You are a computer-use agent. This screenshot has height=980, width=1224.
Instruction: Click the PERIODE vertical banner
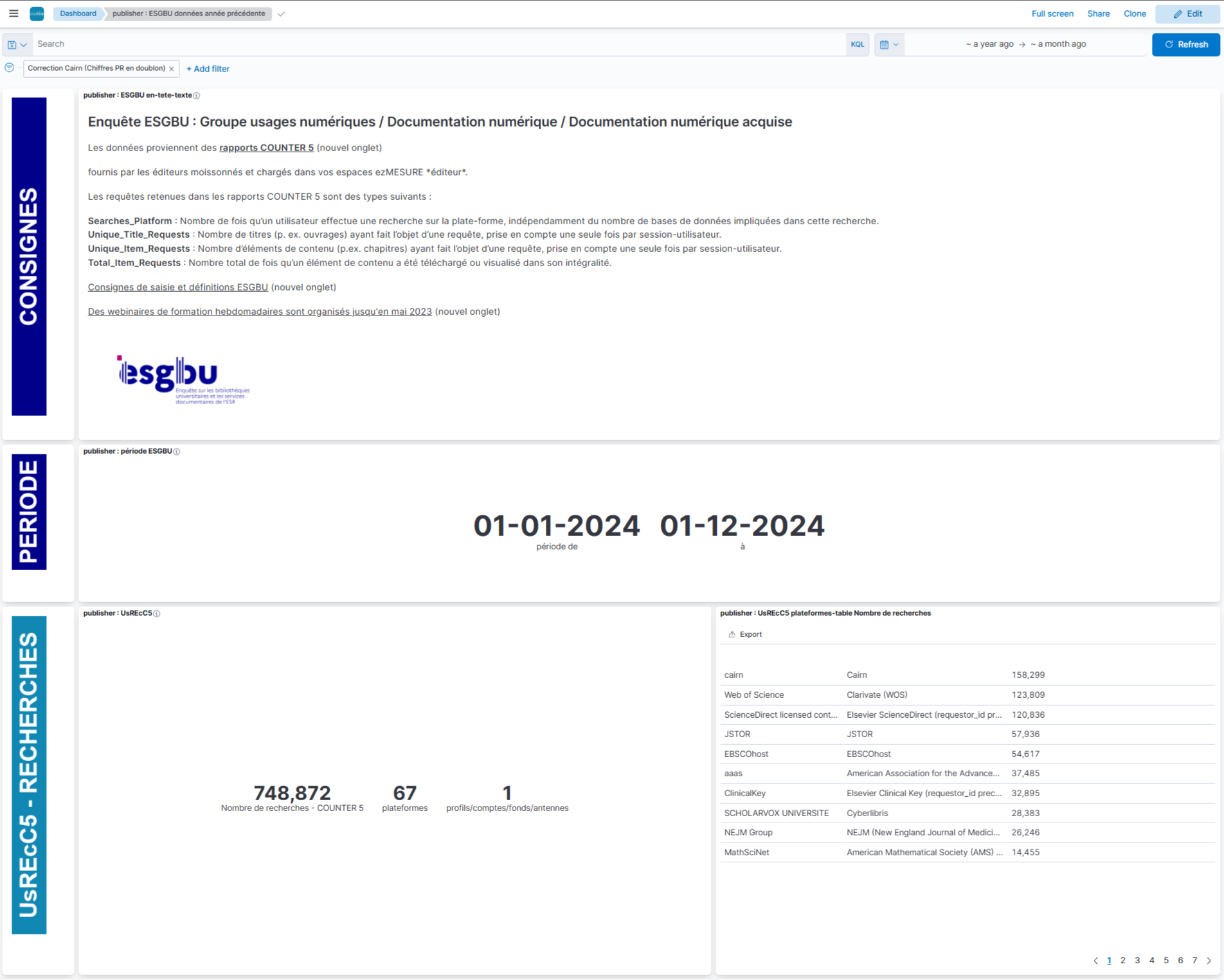(x=29, y=512)
